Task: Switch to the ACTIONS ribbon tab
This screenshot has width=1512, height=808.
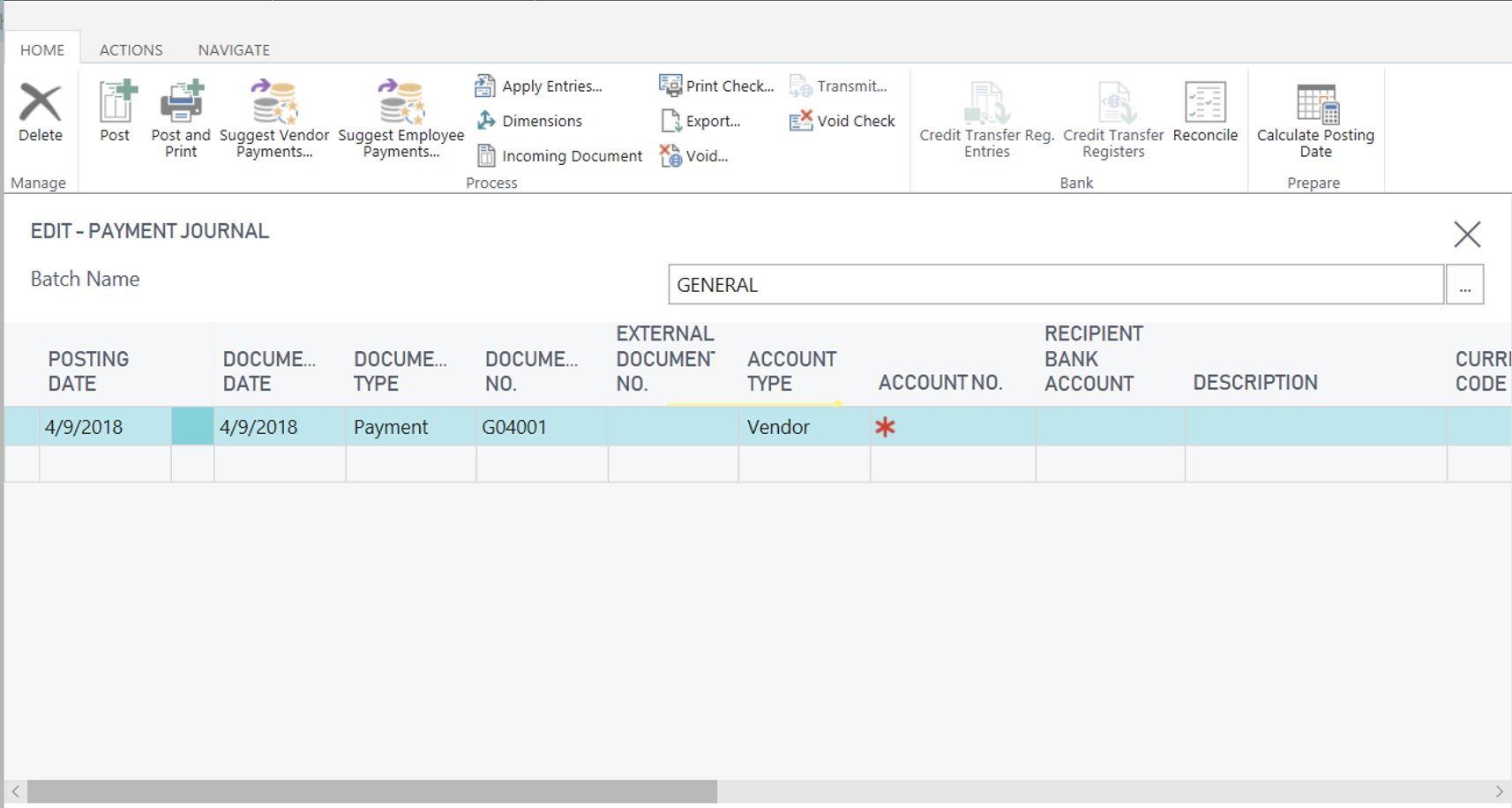Action: coord(130,49)
